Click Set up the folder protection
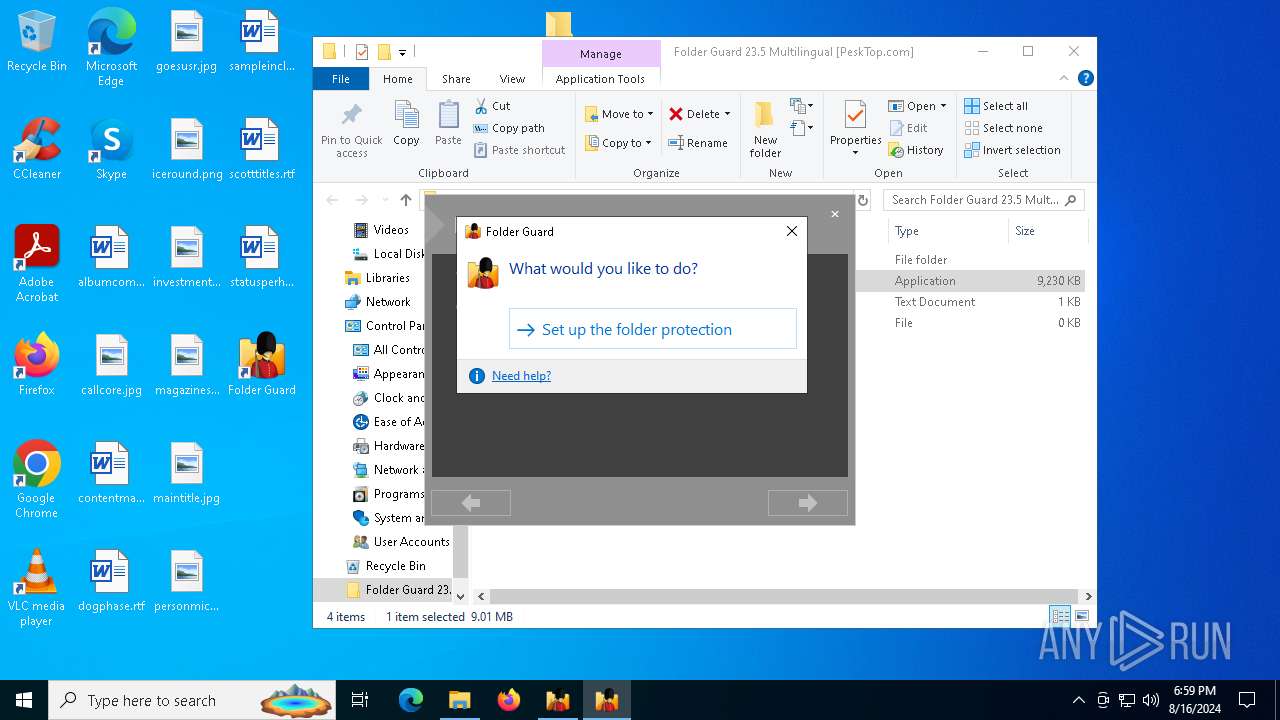1280x720 pixels. pyautogui.click(x=652, y=329)
